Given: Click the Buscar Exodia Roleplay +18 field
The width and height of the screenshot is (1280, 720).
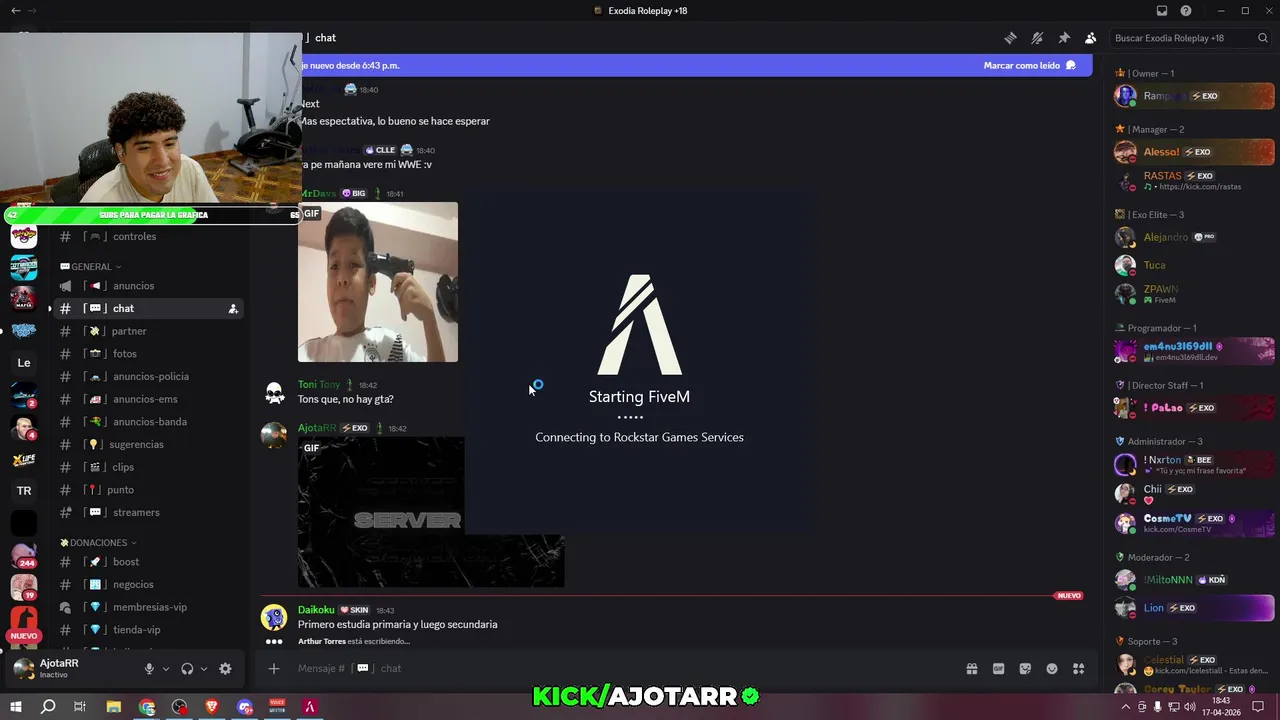Looking at the screenshot, I should pos(1191,38).
